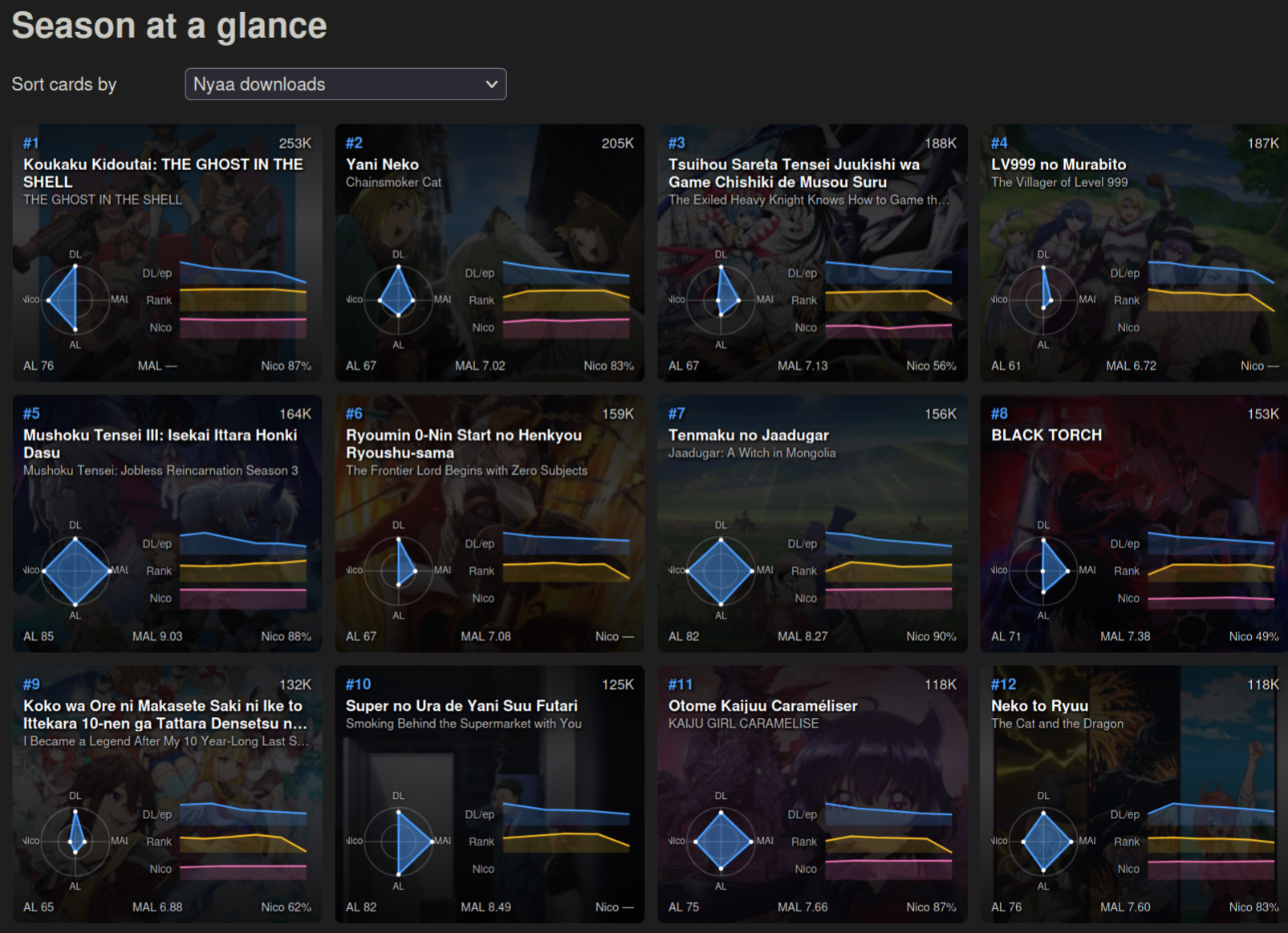Select the Neko to Ryuu title

pos(1039,706)
